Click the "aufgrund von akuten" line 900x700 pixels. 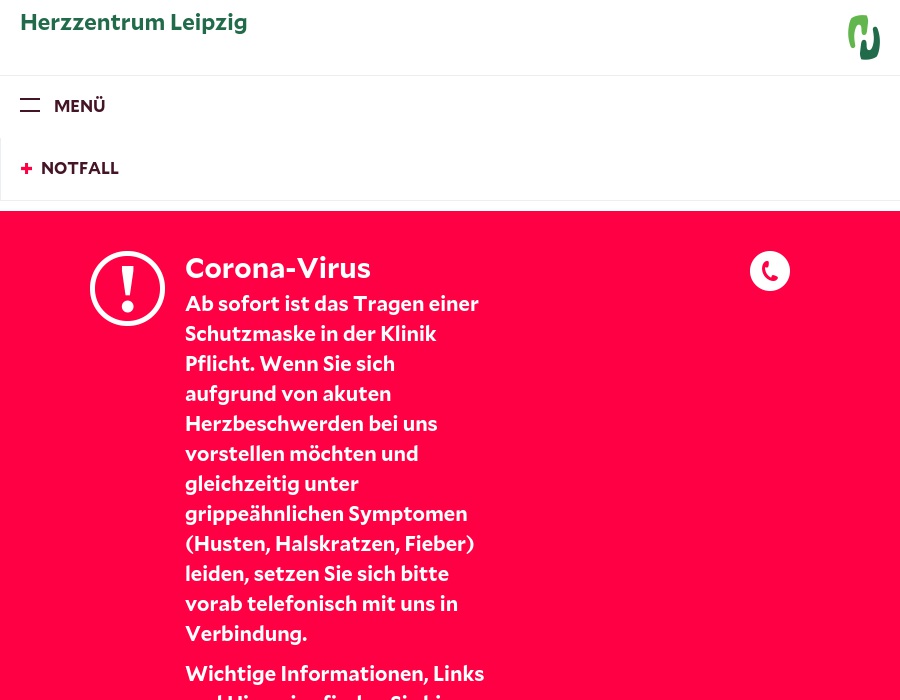coord(288,393)
